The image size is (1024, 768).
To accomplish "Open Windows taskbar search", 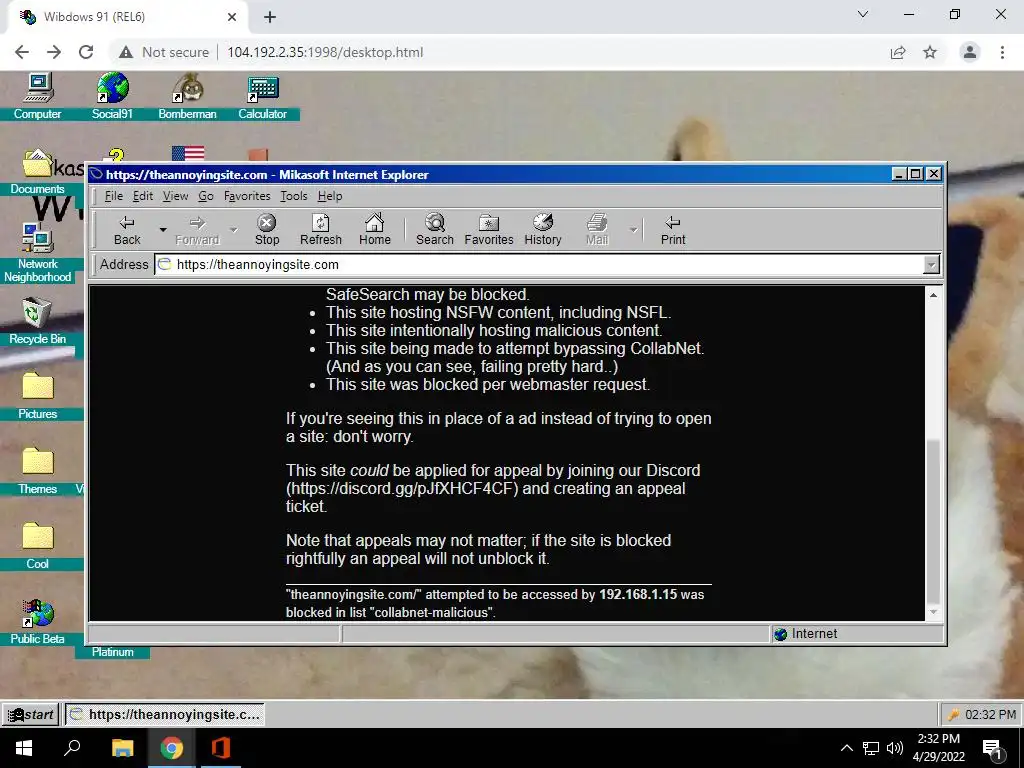I will click(72, 748).
